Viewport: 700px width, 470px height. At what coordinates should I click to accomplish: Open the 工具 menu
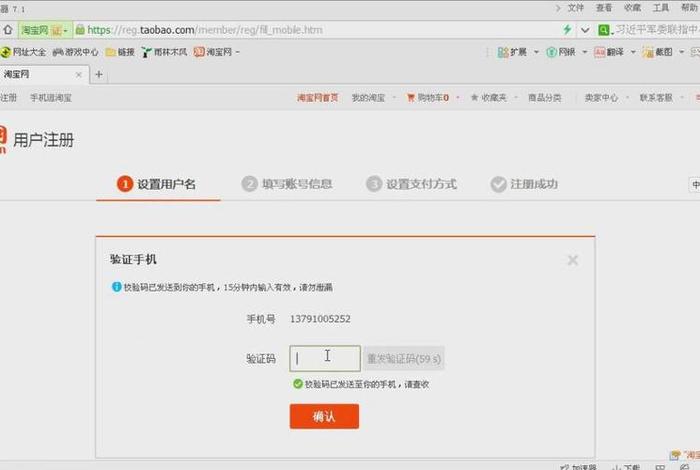[x=661, y=8]
